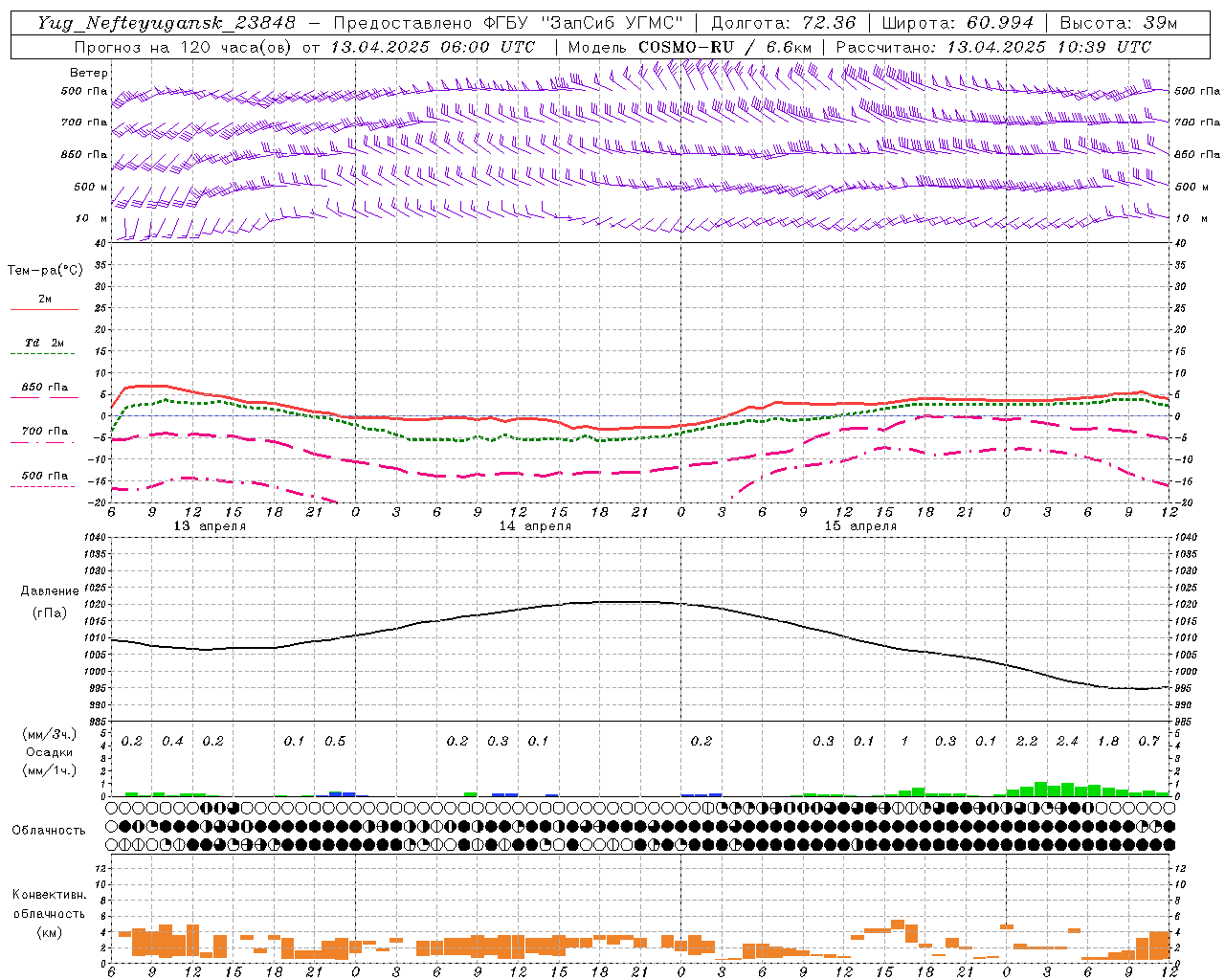This screenshot has width=1225, height=980.
Task: Click the 'Широта: 60.994' latitude value
Action: [x=957, y=23]
